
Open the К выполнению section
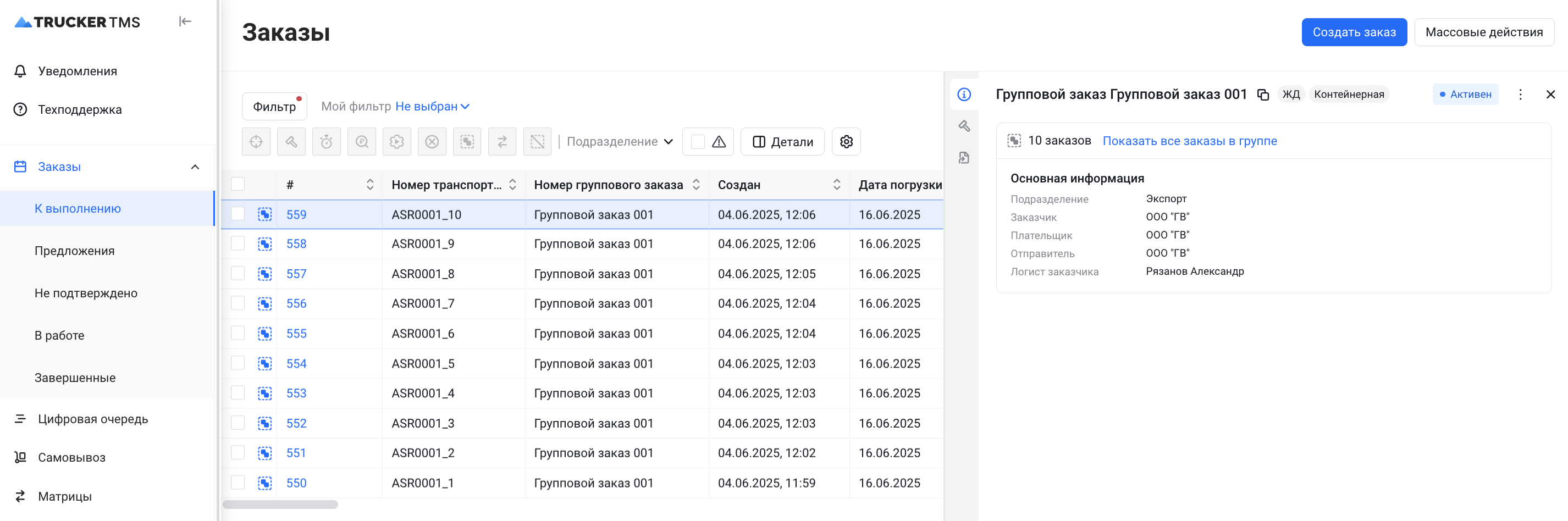click(x=107, y=209)
